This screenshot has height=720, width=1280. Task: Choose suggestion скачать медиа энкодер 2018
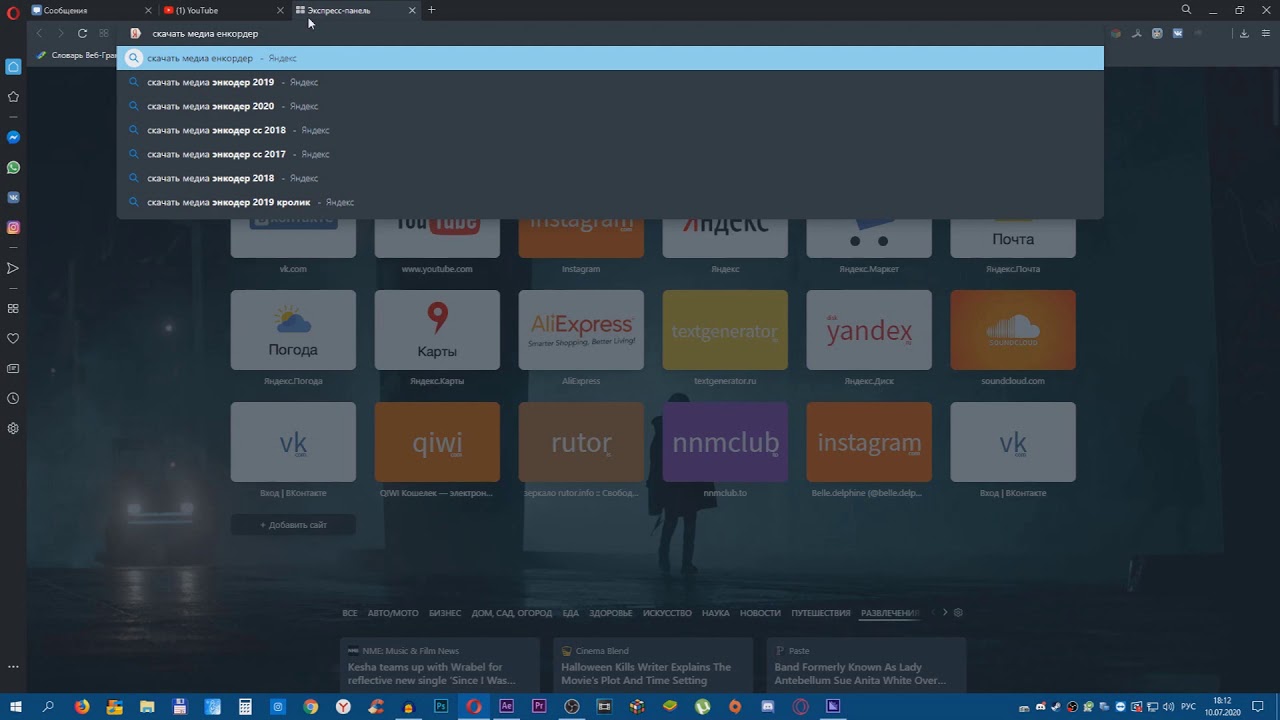click(x=610, y=178)
